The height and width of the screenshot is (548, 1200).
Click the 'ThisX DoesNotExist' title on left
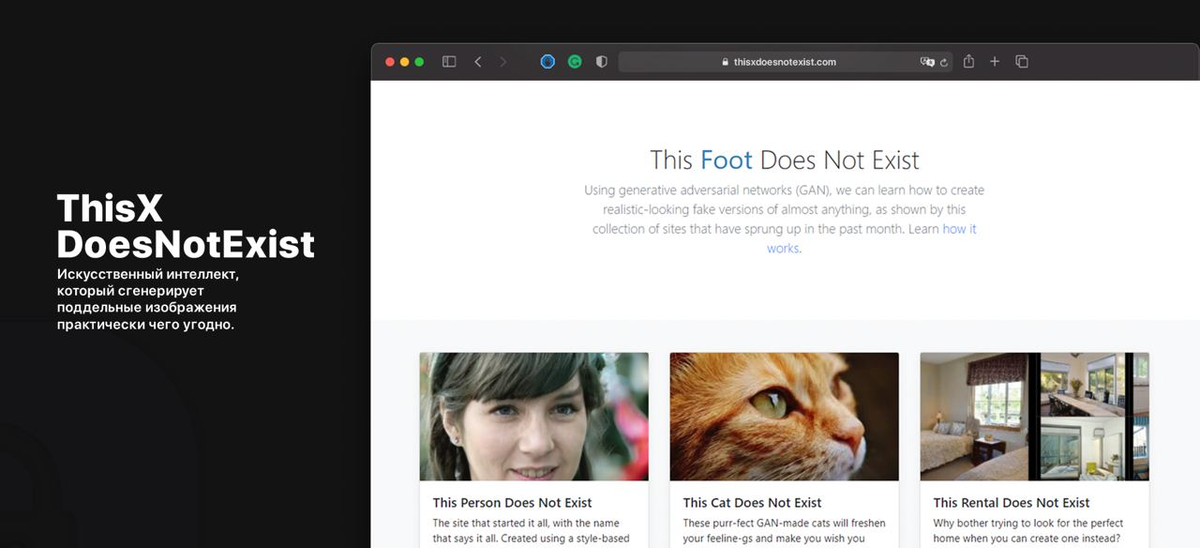(x=186, y=226)
